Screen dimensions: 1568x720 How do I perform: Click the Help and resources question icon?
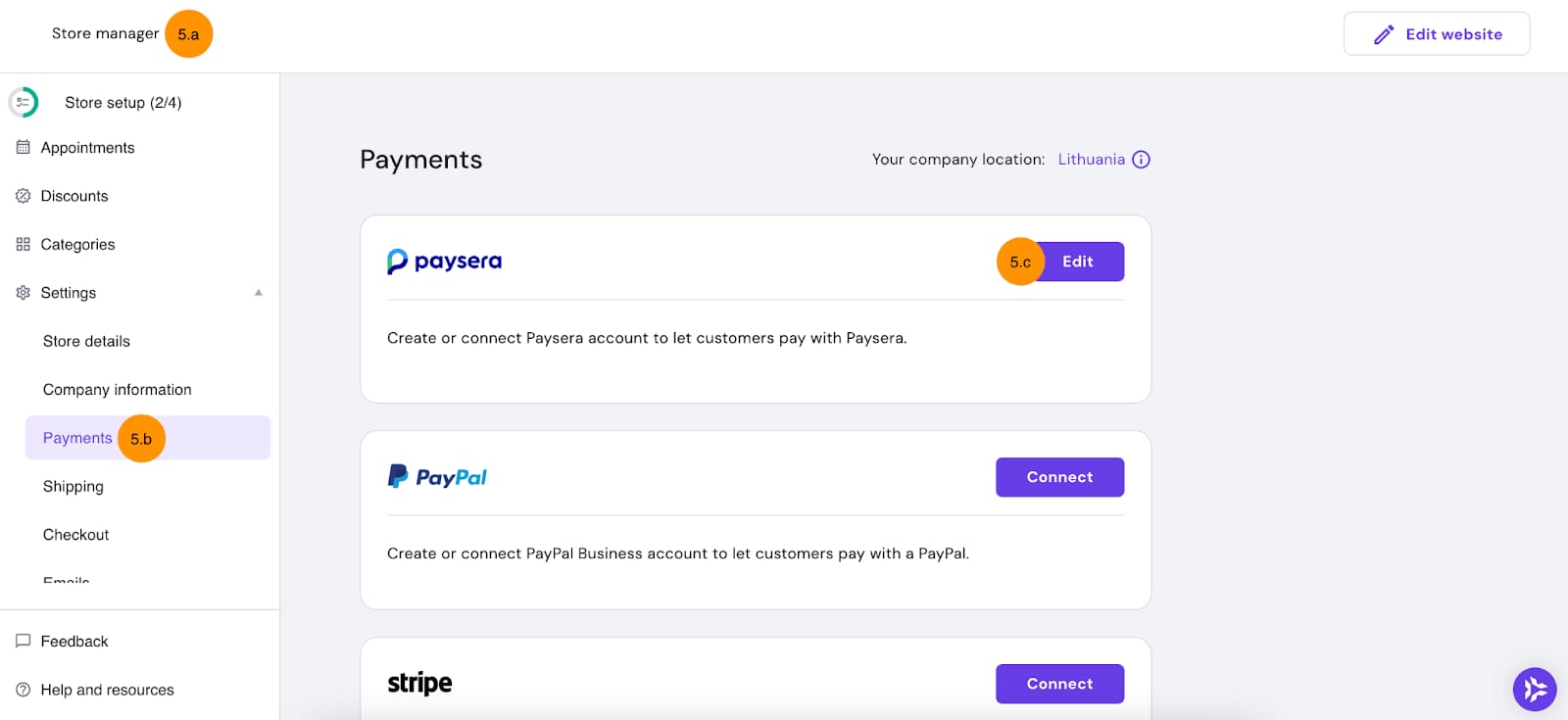point(24,690)
